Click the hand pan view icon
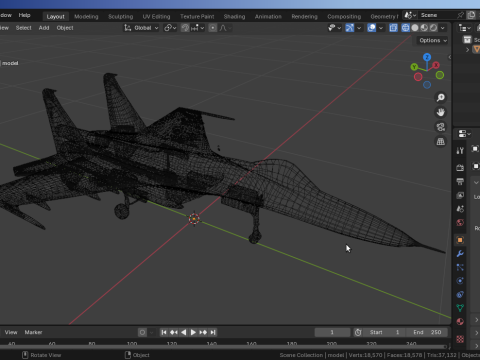Screen dimensions: 480x360 pyautogui.click(x=441, y=112)
